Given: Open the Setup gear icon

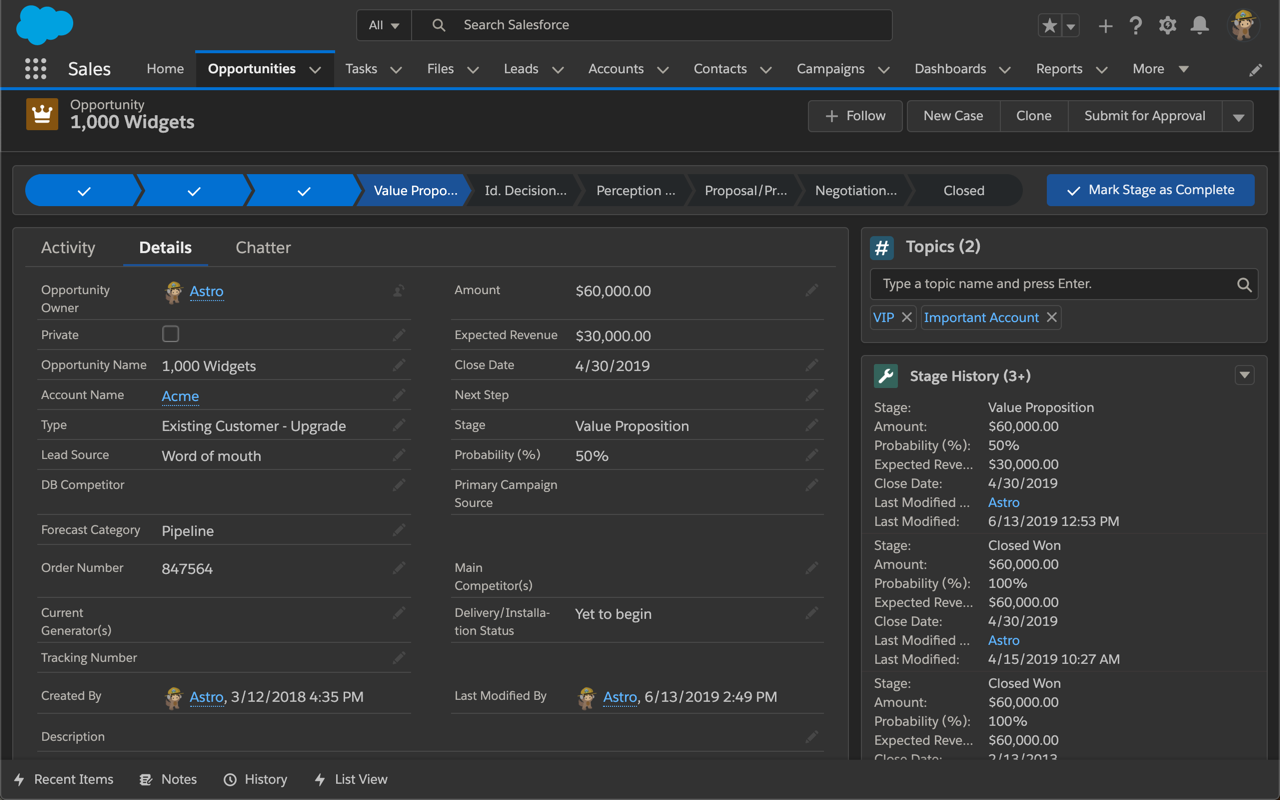Looking at the screenshot, I should (1168, 26).
